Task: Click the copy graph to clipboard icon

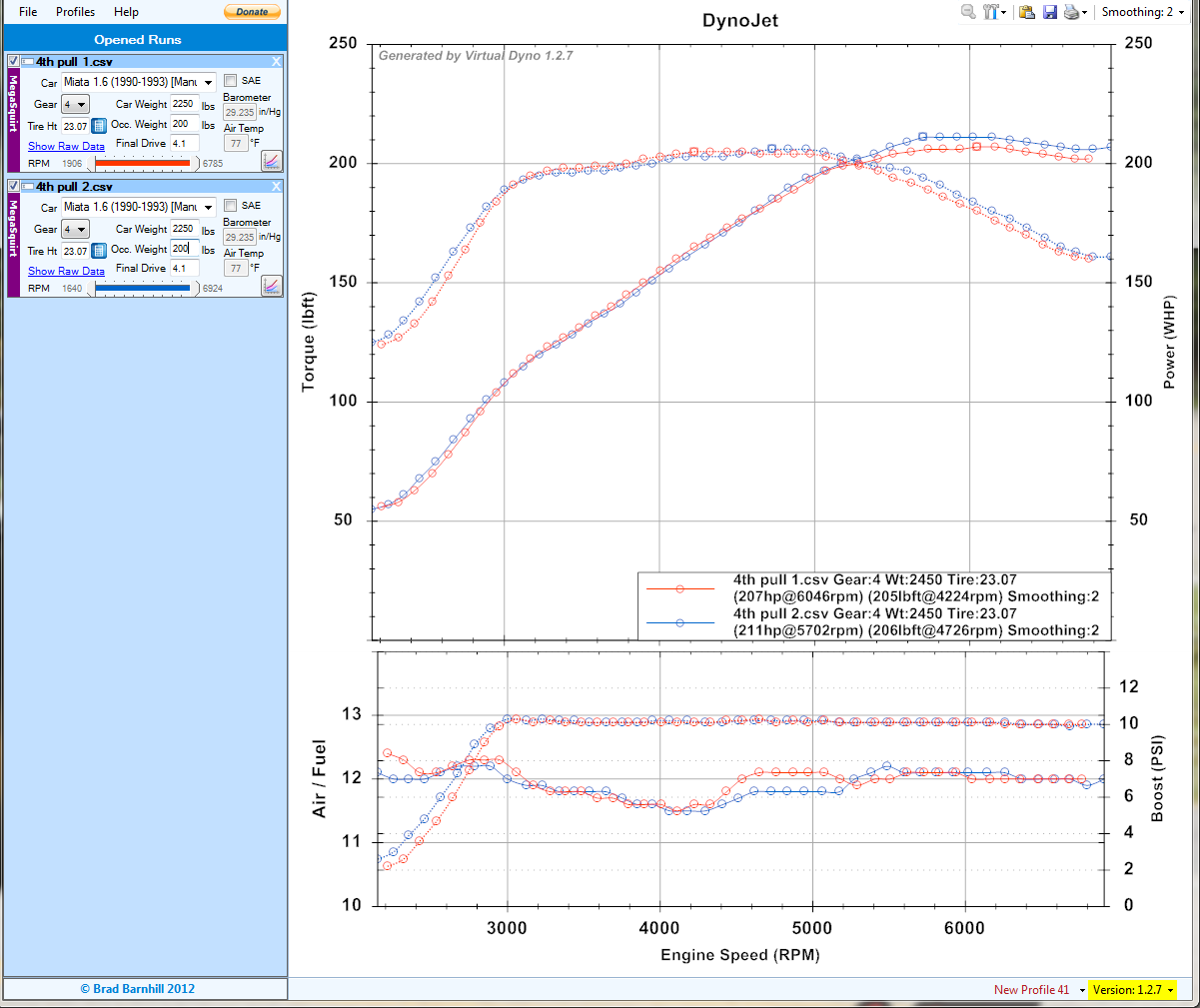Action: (1026, 12)
